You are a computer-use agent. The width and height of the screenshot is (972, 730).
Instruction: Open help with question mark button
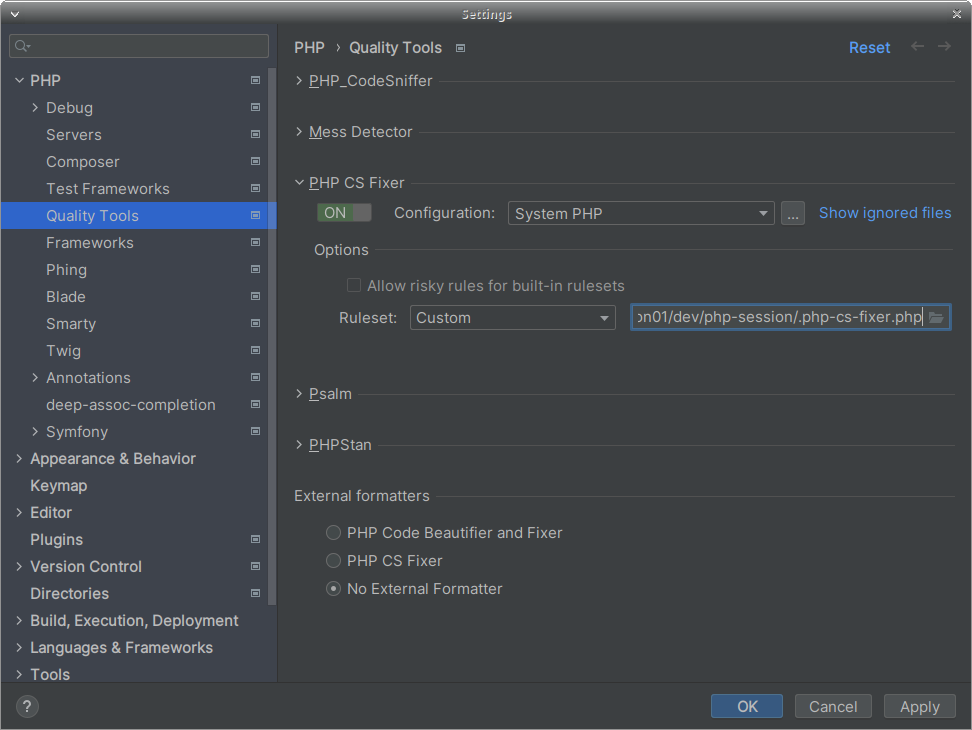(x=27, y=706)
